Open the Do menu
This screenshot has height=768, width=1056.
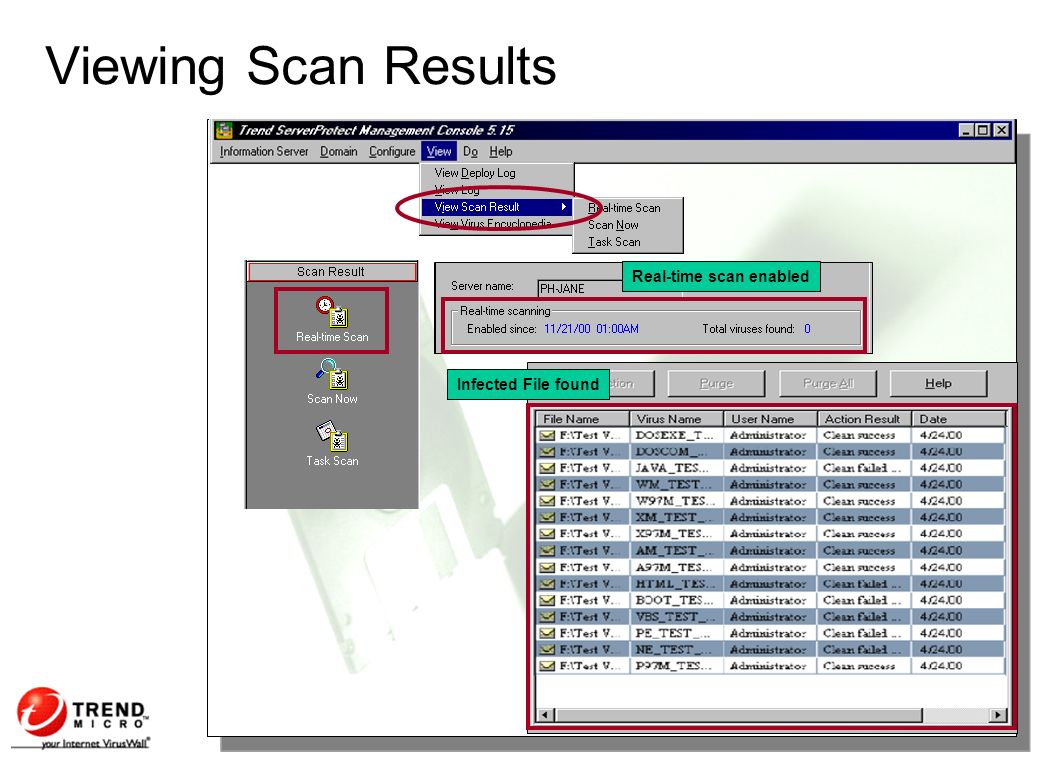click(470, 152)
